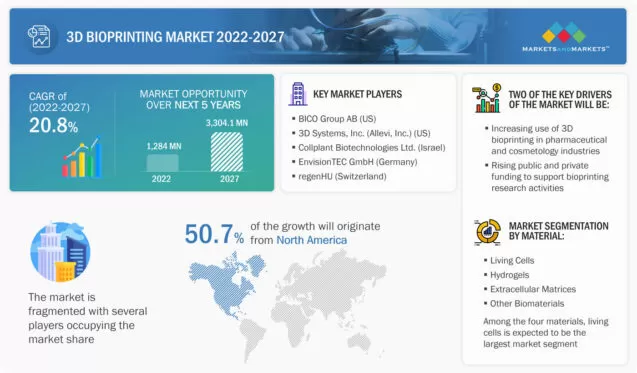This screenshot has width=637, height=373.
Task: Click the MarketsandMarkets diamond logo
Action: [564, 33]
